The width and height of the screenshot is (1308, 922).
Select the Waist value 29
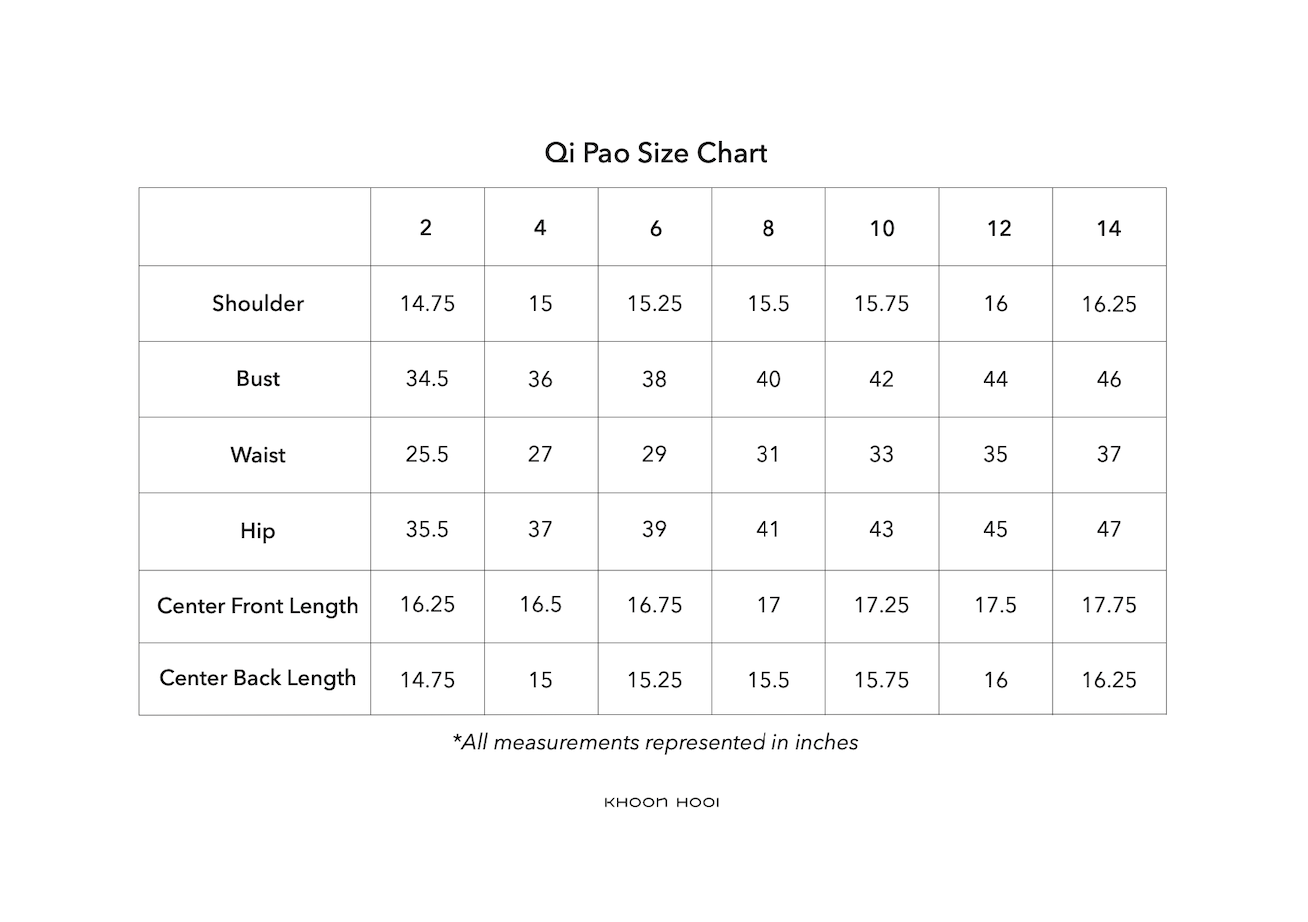[654, 455]
